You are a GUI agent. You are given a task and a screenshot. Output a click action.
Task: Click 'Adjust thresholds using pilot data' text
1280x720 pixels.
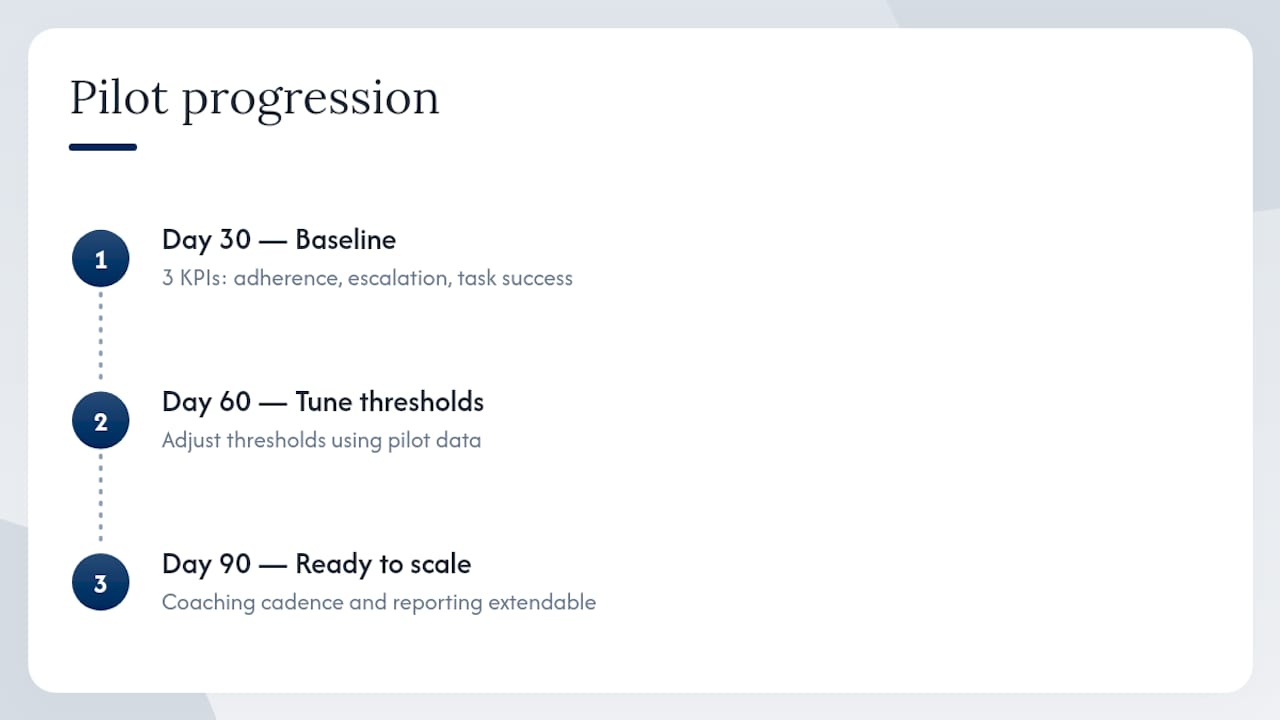(x=321, y=441)
